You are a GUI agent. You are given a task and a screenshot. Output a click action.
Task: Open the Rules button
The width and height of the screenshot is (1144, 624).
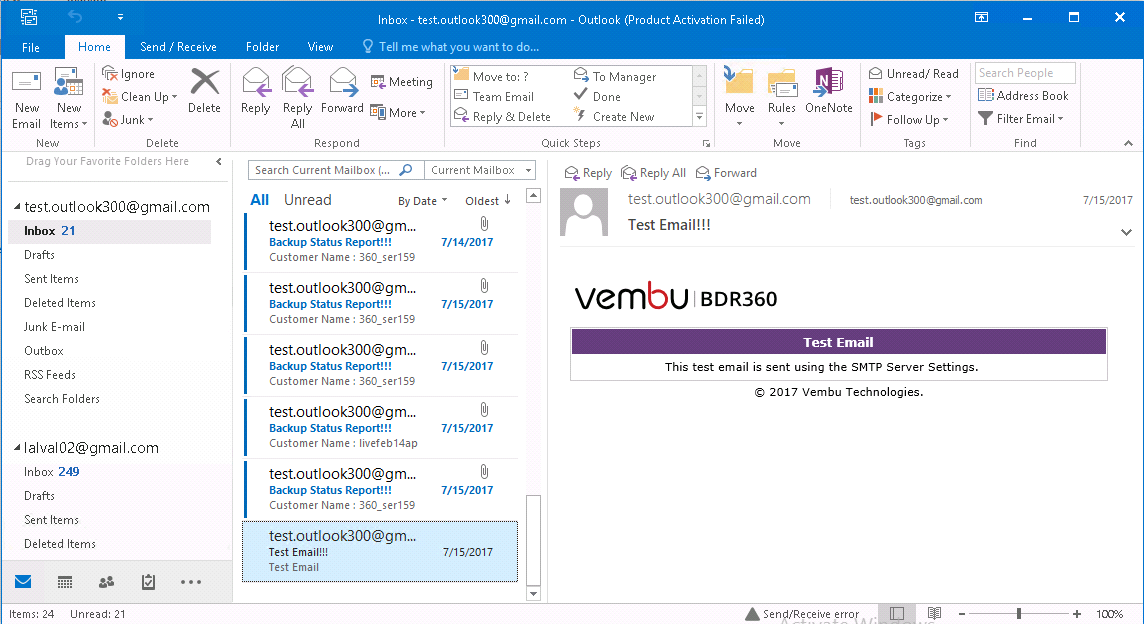(x=781, y=96)
